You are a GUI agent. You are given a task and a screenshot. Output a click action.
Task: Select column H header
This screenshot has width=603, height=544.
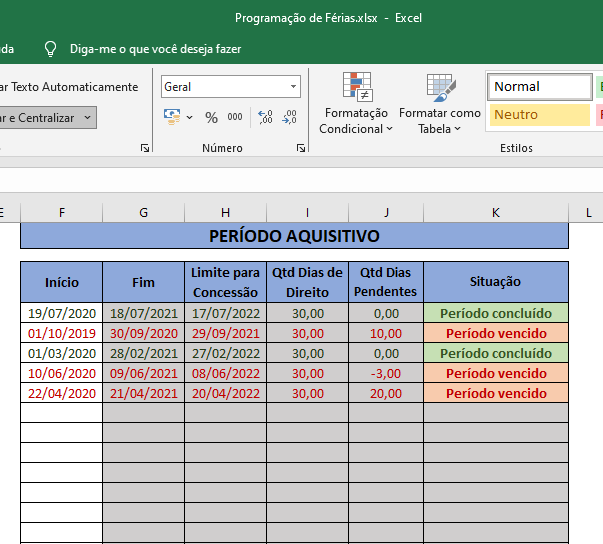225,213
